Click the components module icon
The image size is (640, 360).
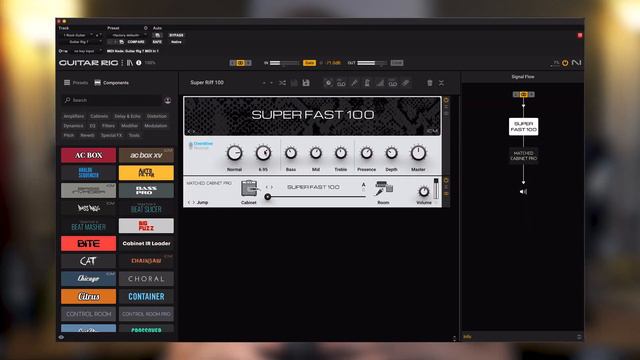pyautogui.click(x=98, y=82)
